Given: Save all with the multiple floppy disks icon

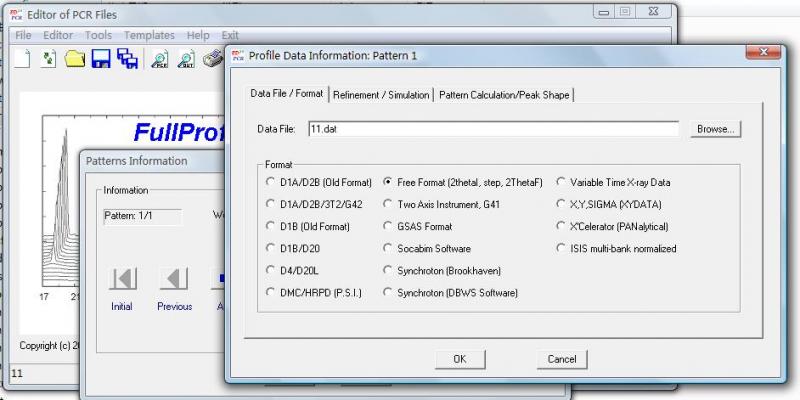Looking at the screenshot, I should (127, 58).
